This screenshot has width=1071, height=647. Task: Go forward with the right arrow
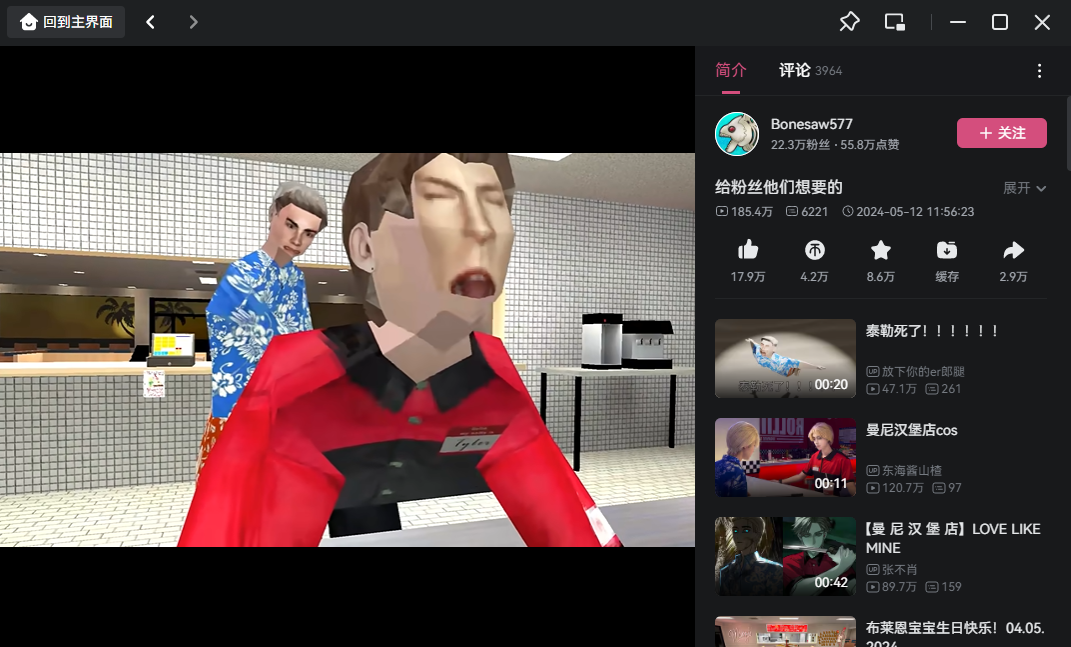[193, 22]
